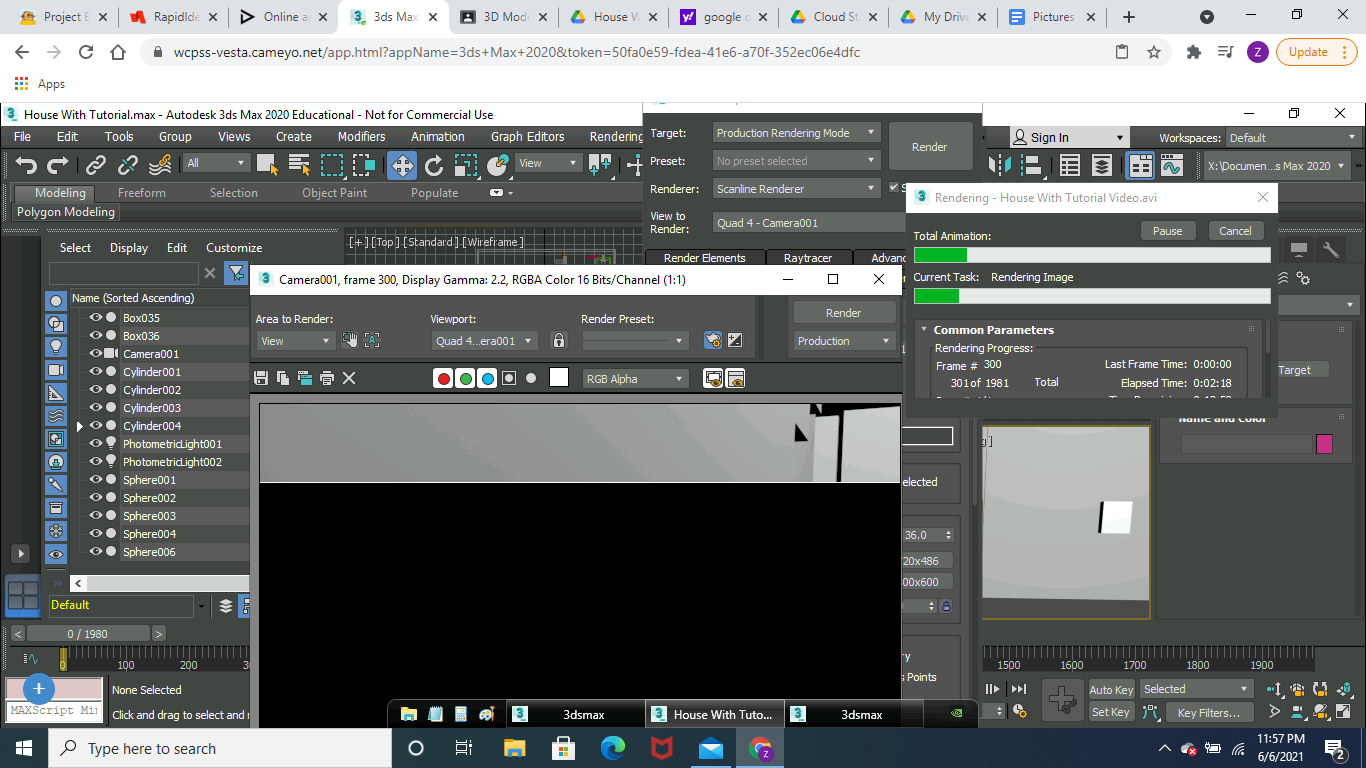The image size is (1366, 768).
Task: Toggle Window/Crossing selection mode icon
Action: (x=364, y=165)
